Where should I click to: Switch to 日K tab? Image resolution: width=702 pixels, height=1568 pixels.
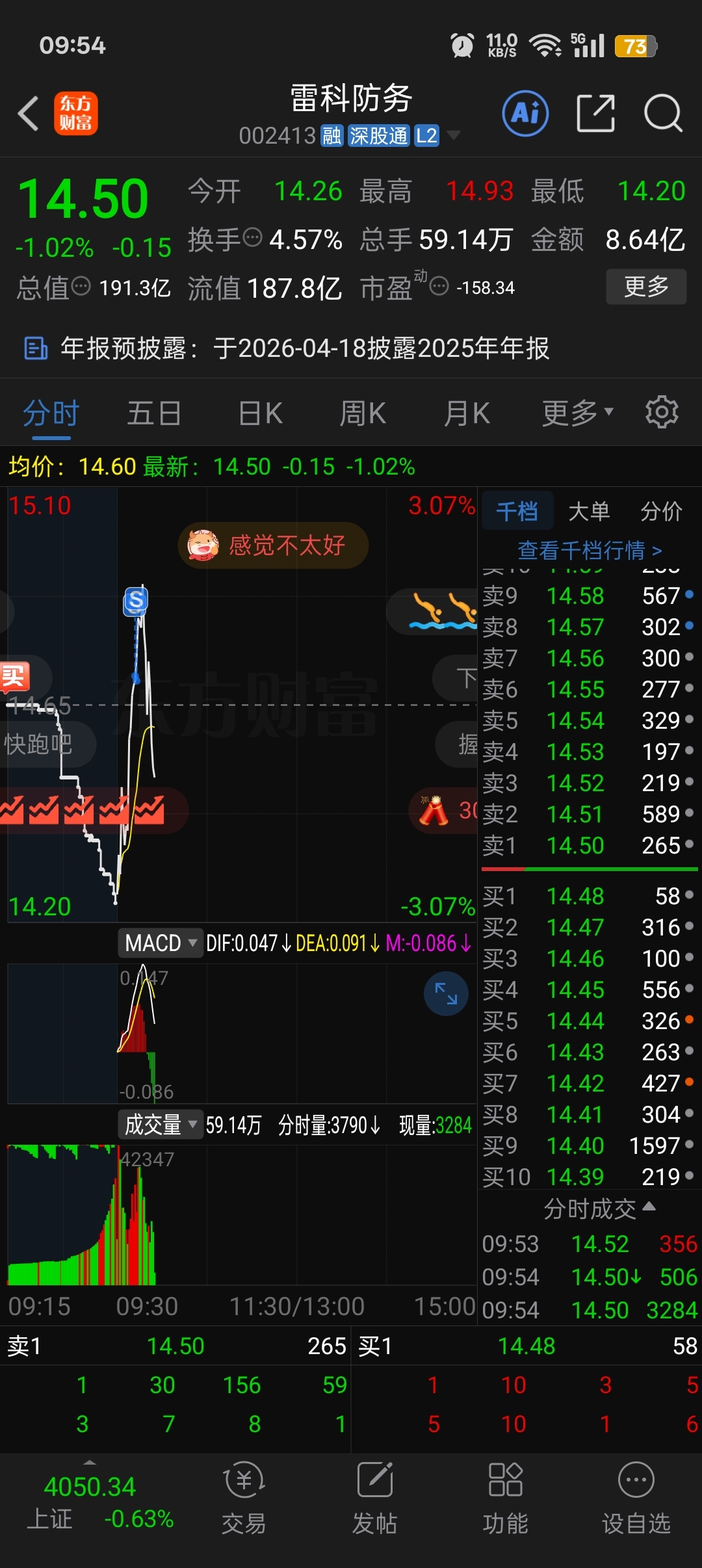(261, 413)
